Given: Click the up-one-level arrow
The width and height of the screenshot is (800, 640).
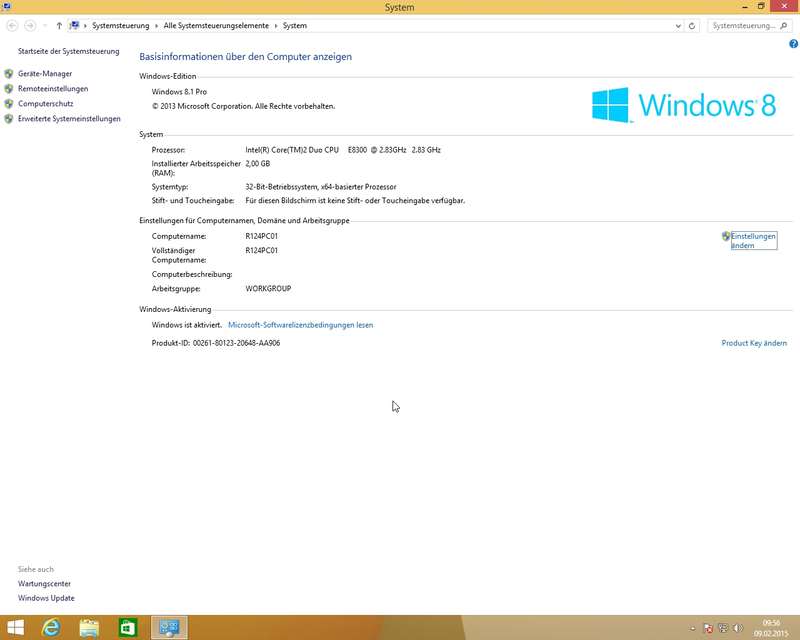Looking at the screenshot, I should 59,25.
